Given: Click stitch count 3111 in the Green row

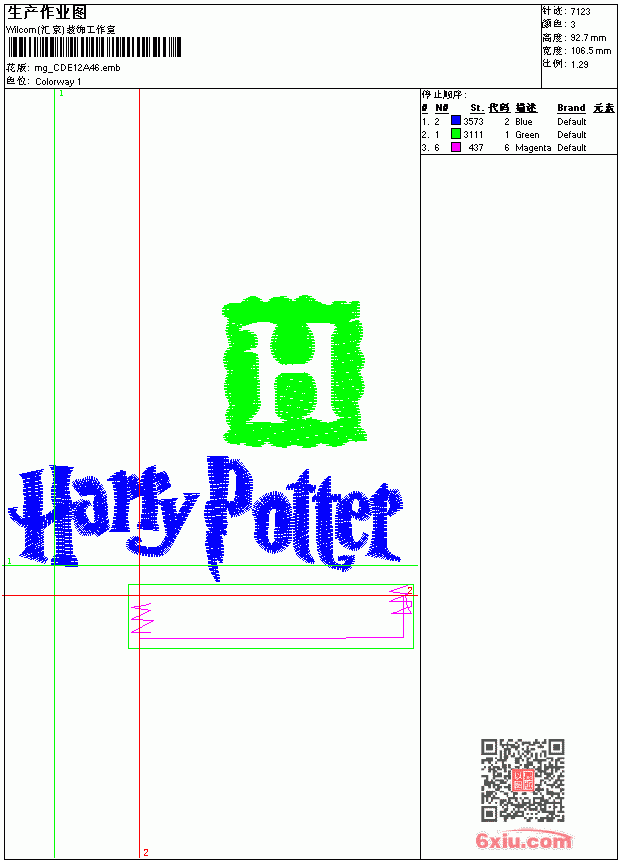Looking at the screenshot, I should [x=473, y=134].
